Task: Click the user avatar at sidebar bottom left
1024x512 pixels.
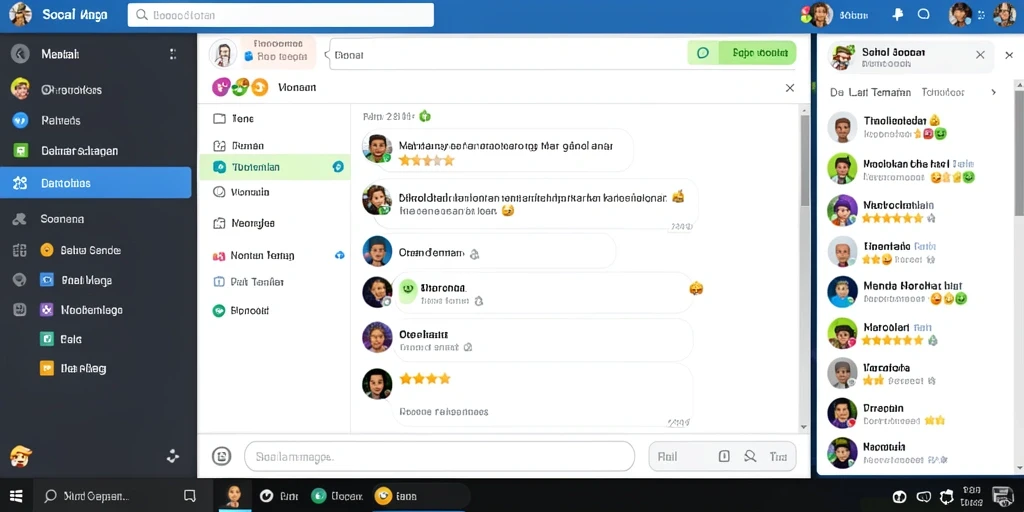Action: tap(20, 456)
